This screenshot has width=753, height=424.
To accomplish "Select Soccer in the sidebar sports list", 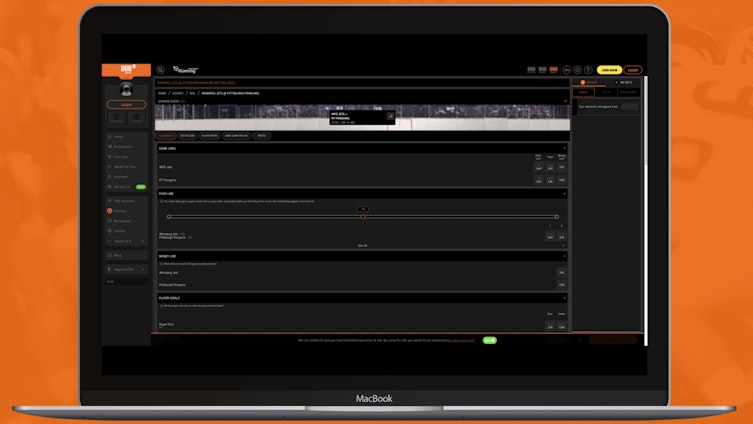I will pyautogui.click(x=120, y=231).
